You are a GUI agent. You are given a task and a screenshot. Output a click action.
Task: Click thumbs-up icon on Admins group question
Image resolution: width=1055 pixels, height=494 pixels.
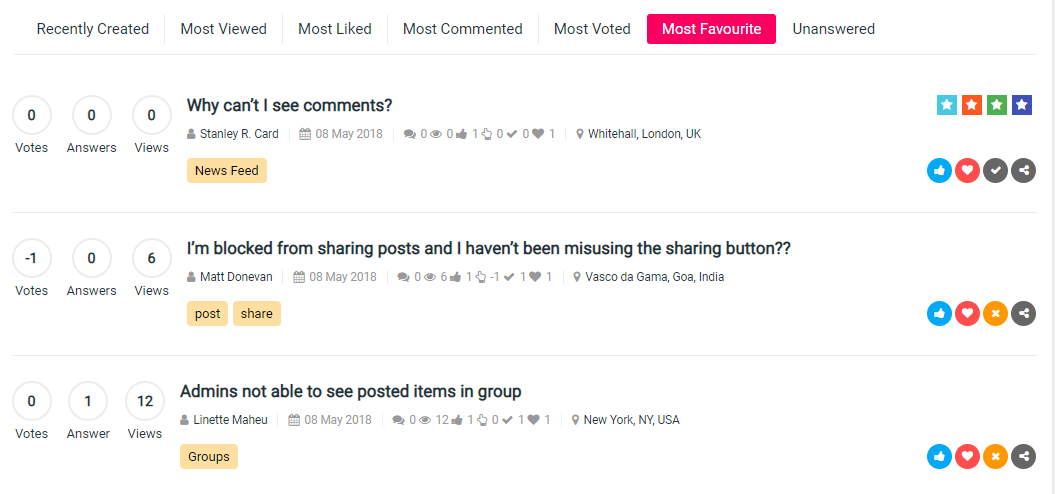click(939, 457)
